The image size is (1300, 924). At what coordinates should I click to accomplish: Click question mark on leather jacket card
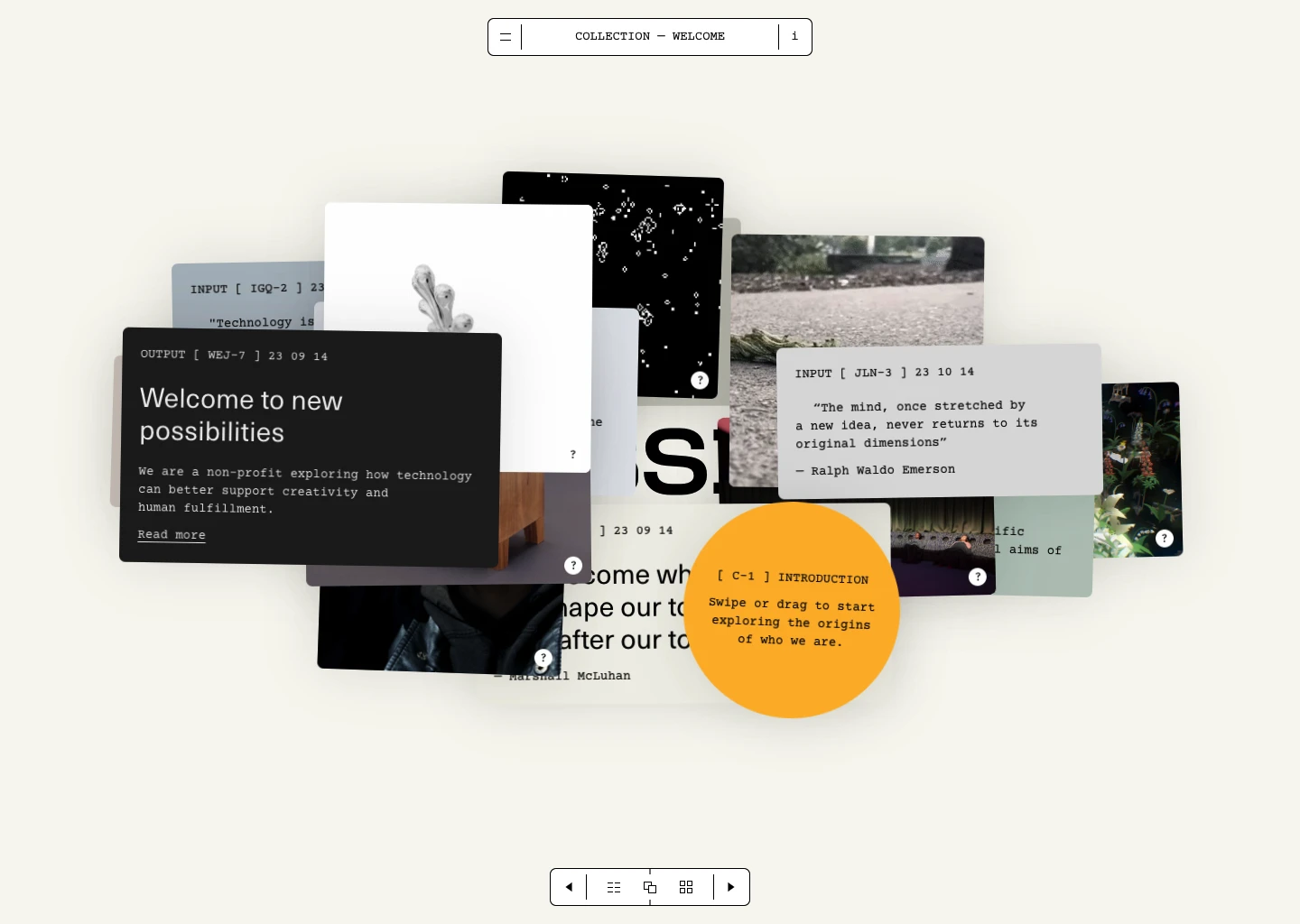coord(543,658)
